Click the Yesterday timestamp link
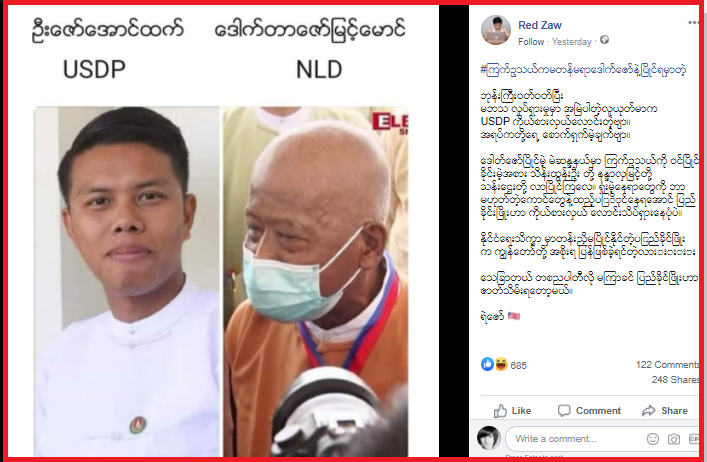707x462 pixels. [571, 42]
